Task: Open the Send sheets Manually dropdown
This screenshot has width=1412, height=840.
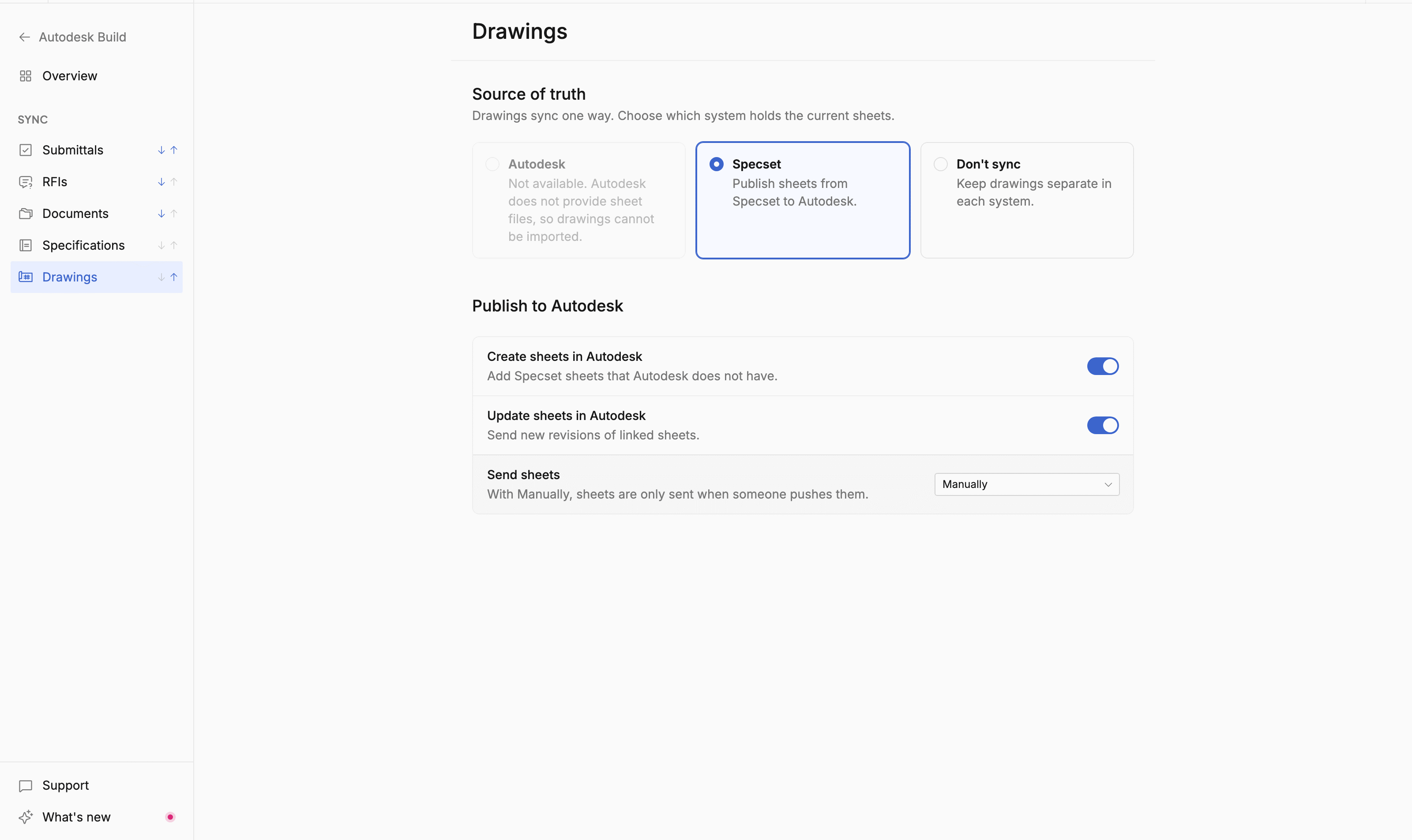Action: click(x=1026, y=484)
